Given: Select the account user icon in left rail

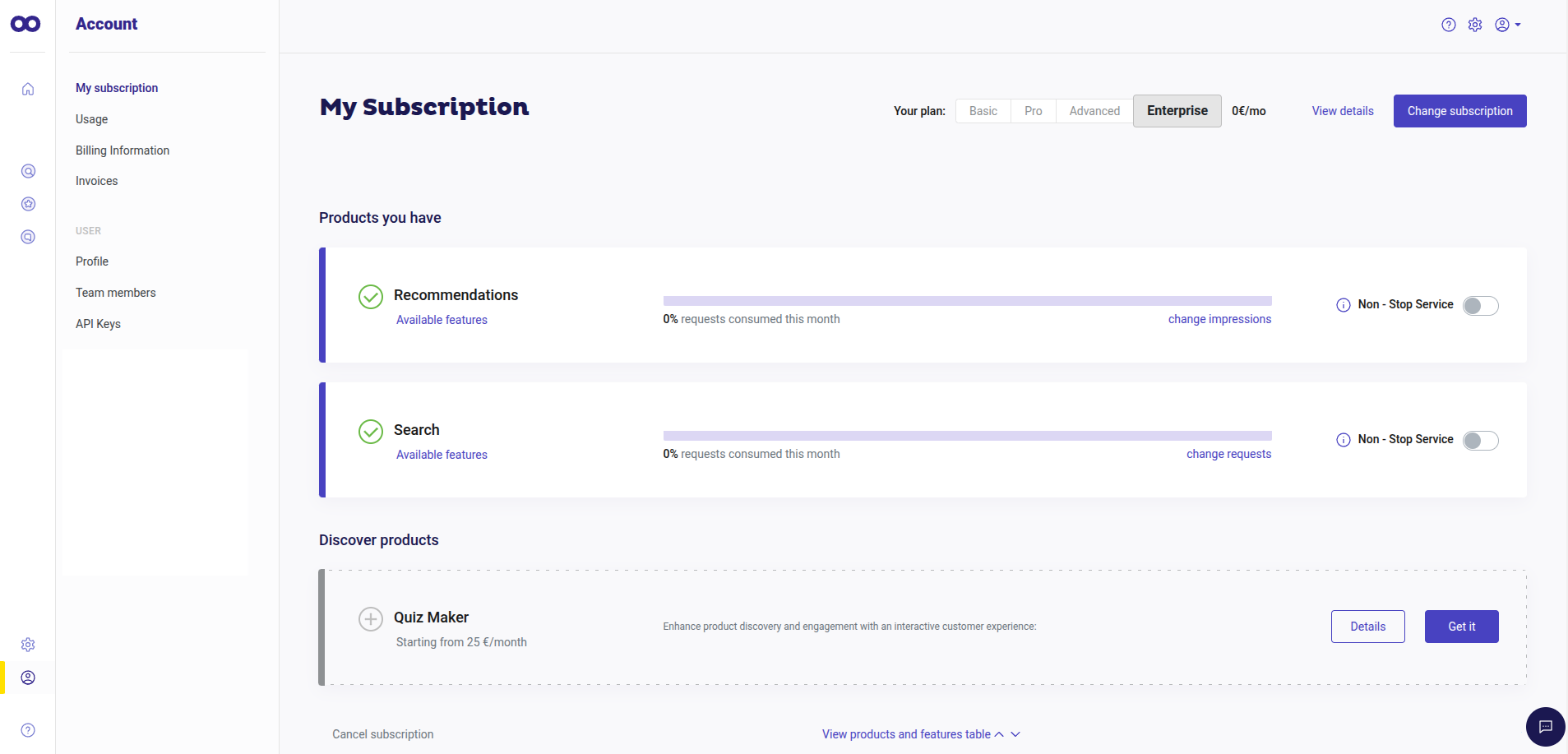Looking at the screenshot, I should coord(28,678).
